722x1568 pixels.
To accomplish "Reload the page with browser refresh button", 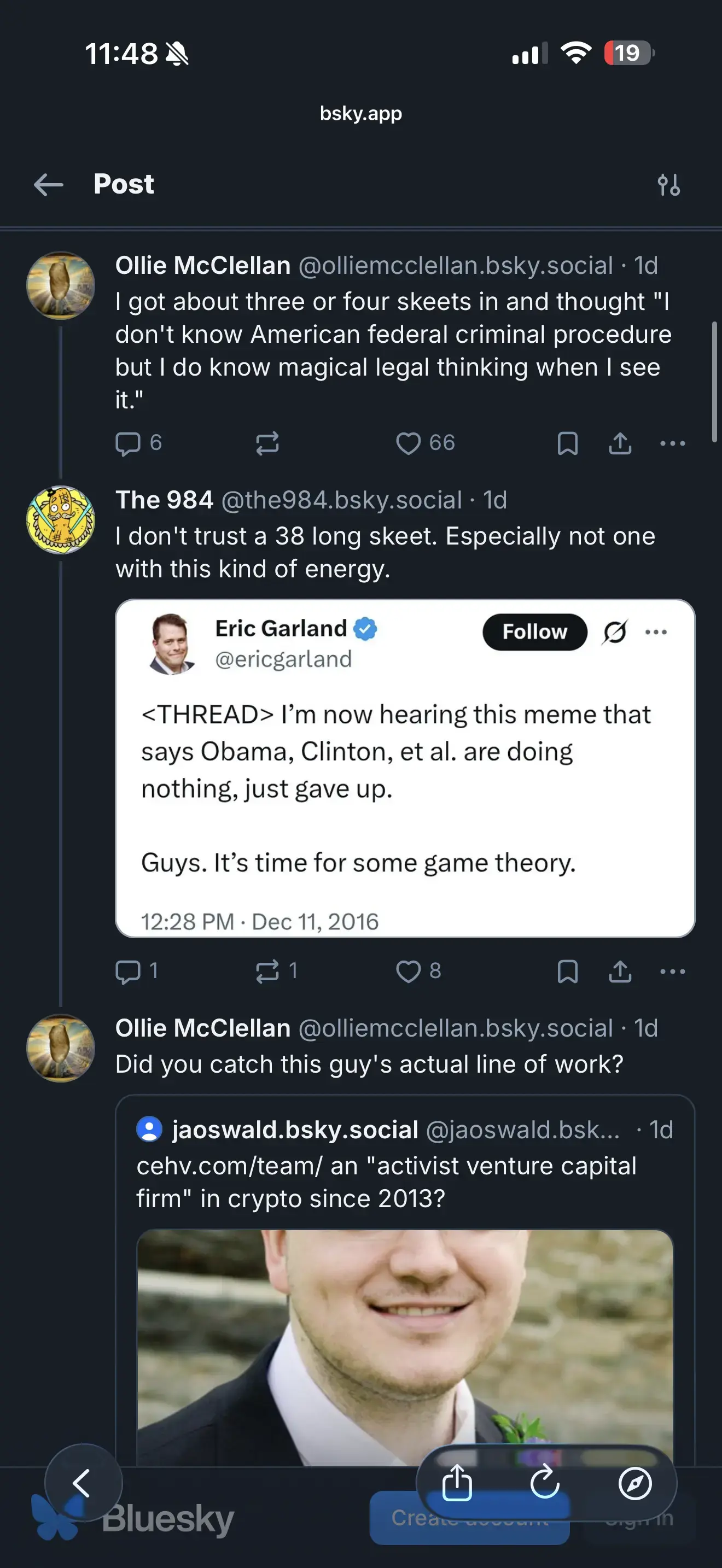I will [545, 1483].
